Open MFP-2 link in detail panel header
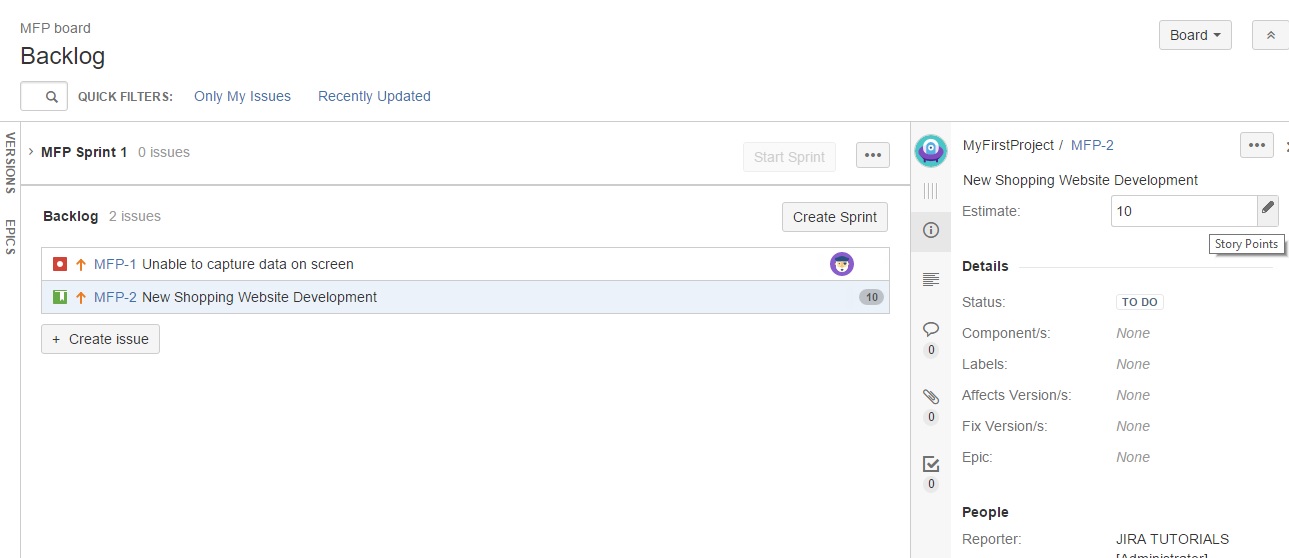This screenshot has height=558, width=1289. pos(1092,145)
